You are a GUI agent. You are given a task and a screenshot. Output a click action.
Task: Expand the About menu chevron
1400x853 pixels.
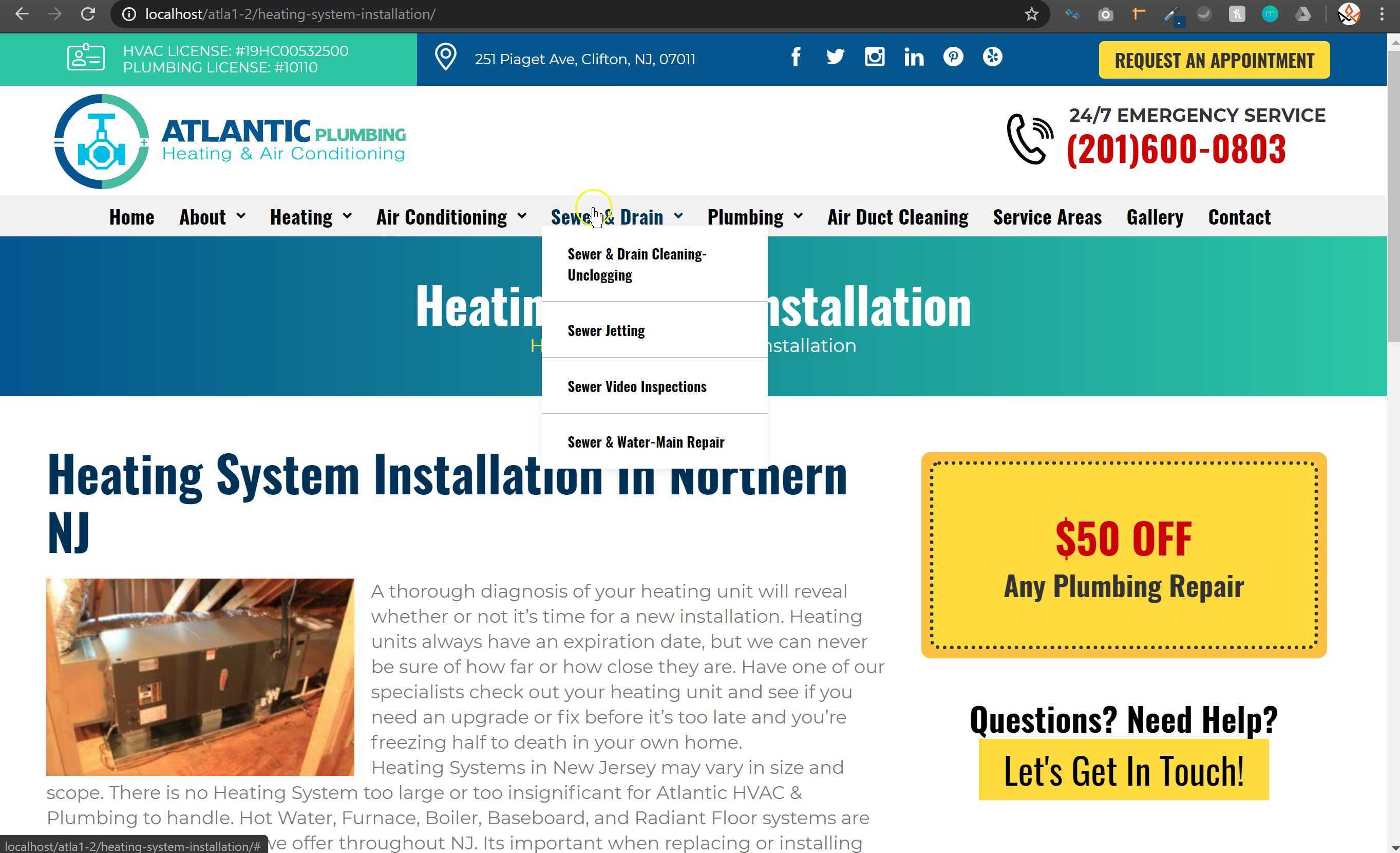tap(241, 216)
